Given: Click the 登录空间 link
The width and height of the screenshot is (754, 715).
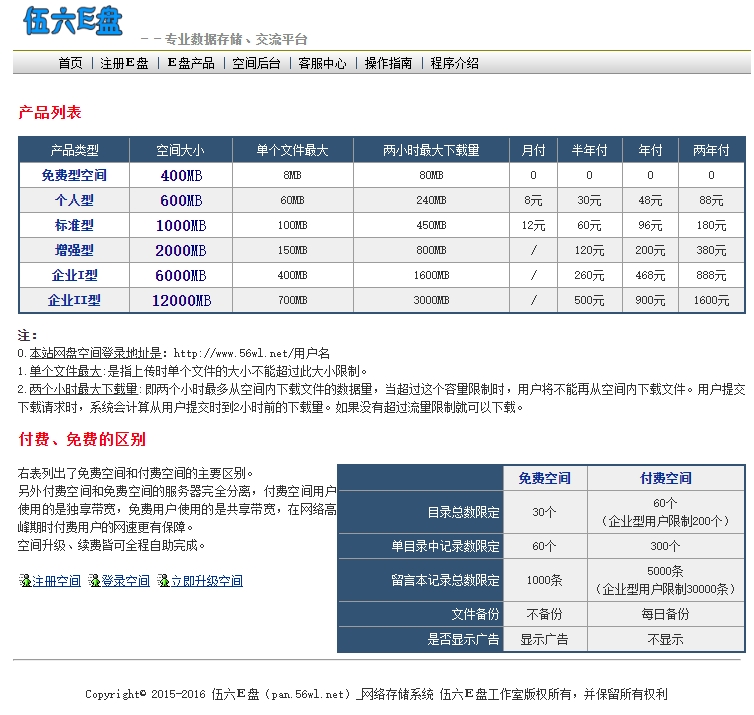Looking at the screenshot, I should click(x=126, y=581).
